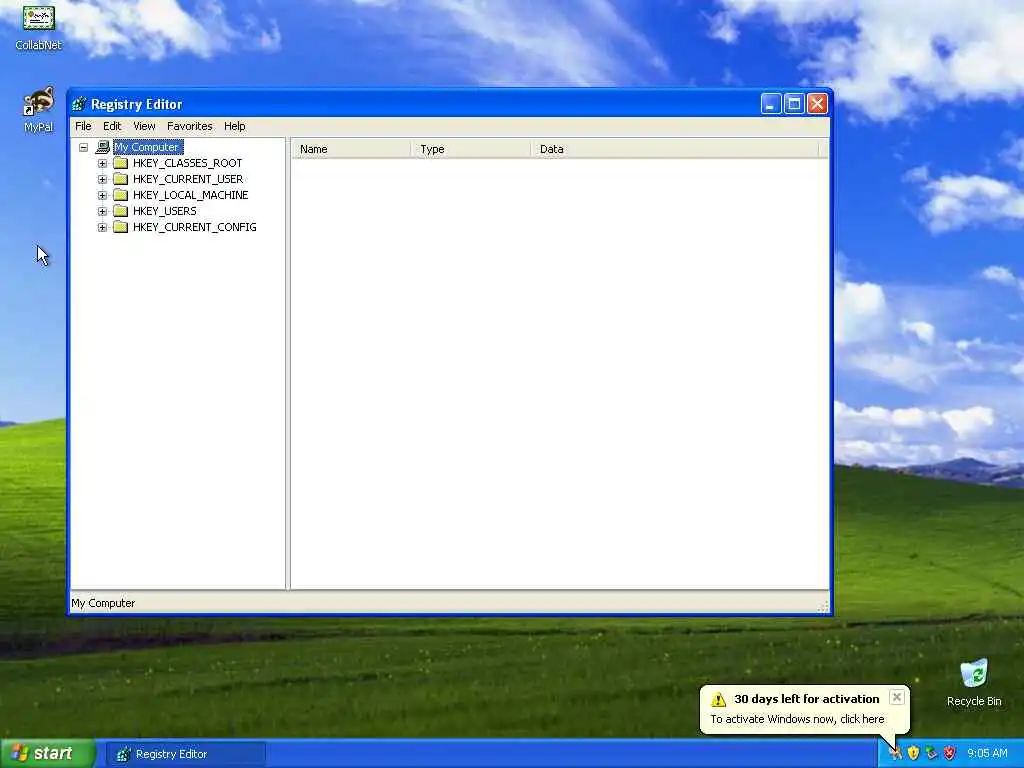
Task: Close the Registry Editor window
Action: point(817,104)
